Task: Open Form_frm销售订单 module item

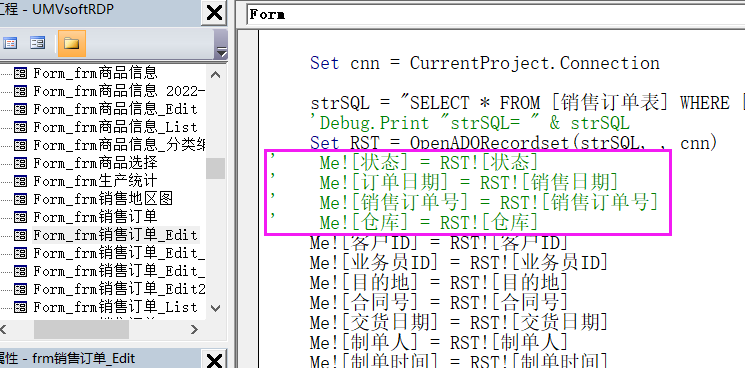Action: 95,217
